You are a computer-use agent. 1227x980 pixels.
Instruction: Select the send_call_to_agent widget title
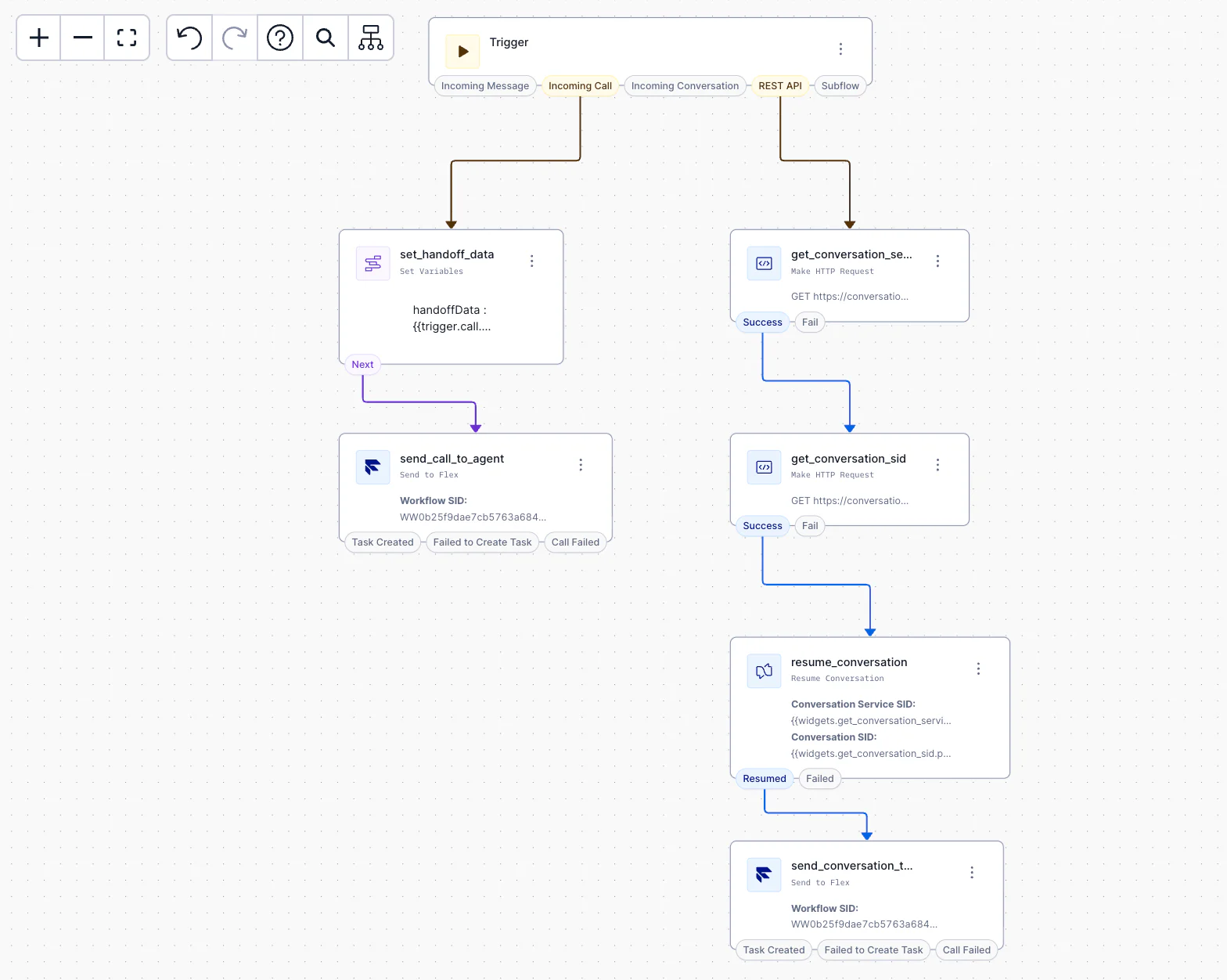[x=452, y=459]
